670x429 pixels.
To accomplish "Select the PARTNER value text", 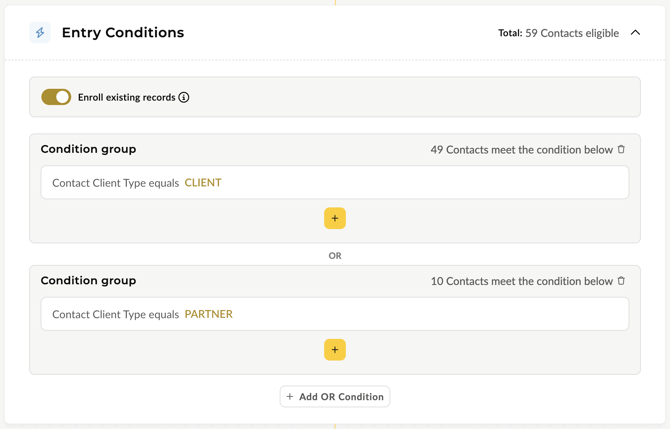I will click(209, 314).
